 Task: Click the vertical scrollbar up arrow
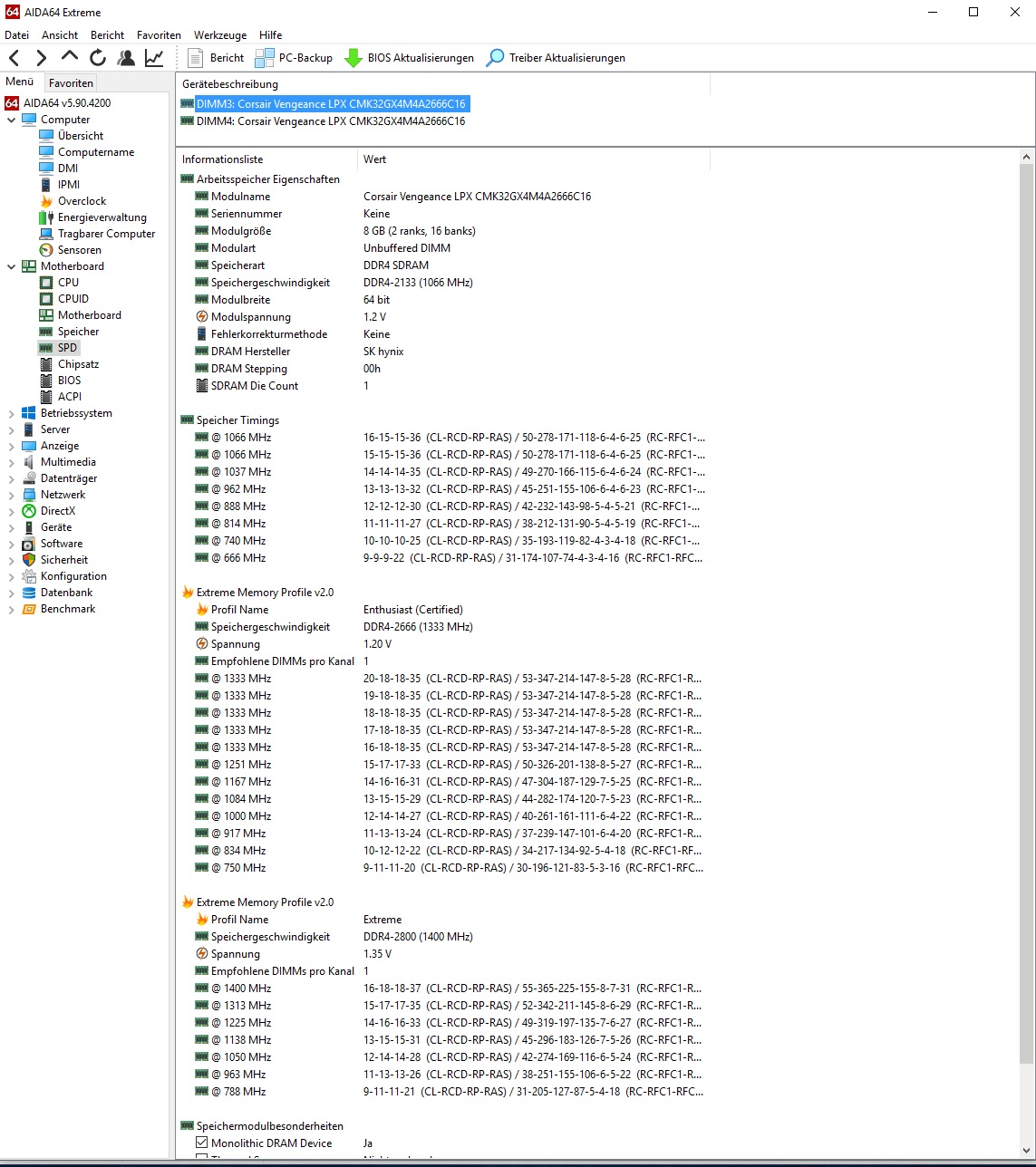pyautogui.click(x=1026, y=157)
